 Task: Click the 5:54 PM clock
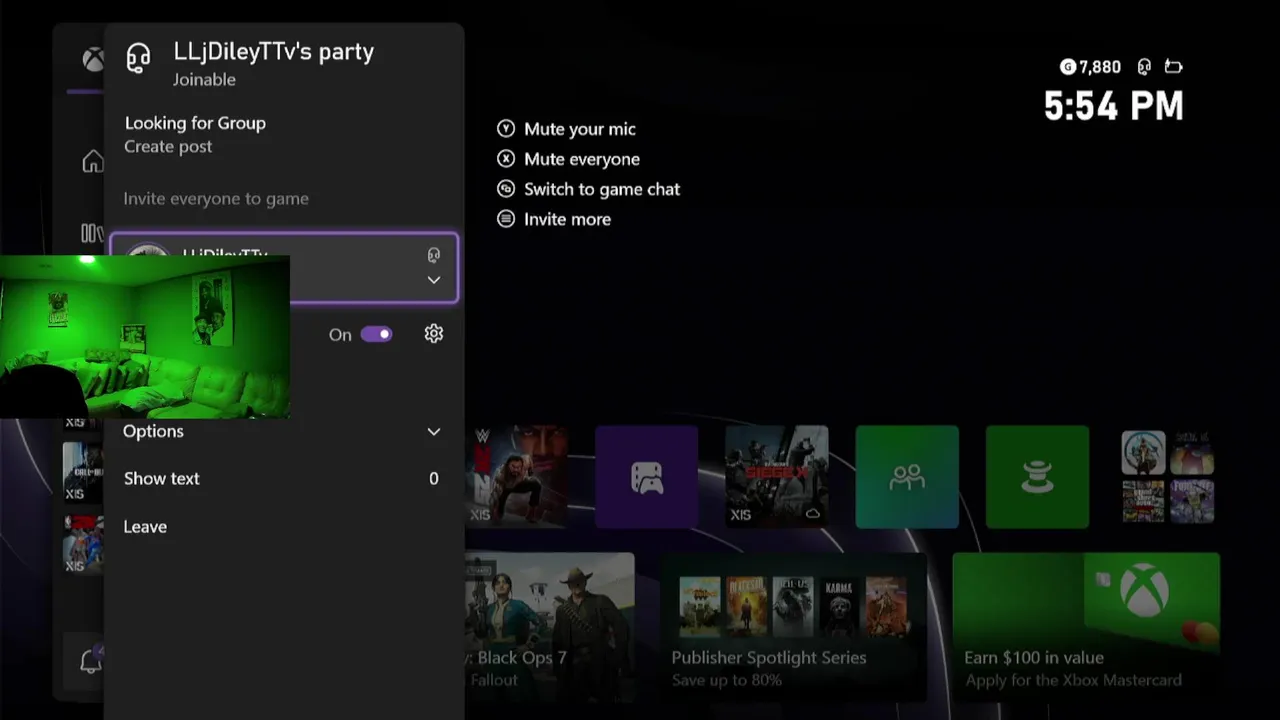tap(1114, 106)
